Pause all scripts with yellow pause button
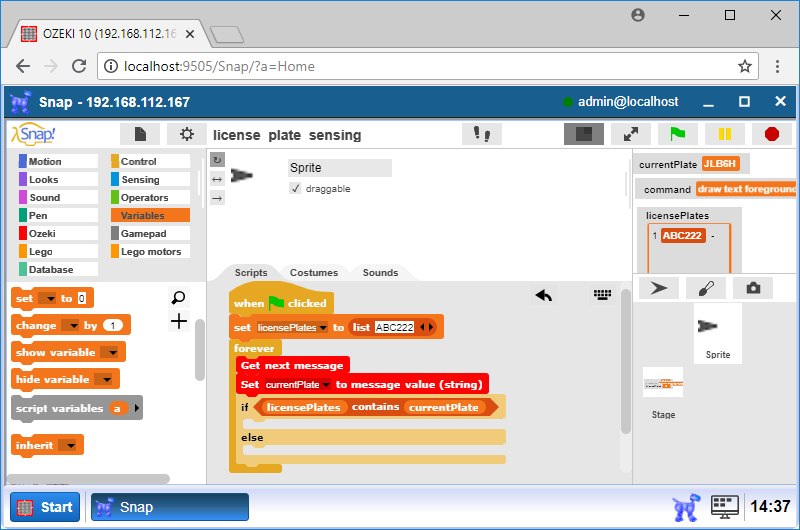The height and width of the screenshot is (530, 800). tap(724, 134)
